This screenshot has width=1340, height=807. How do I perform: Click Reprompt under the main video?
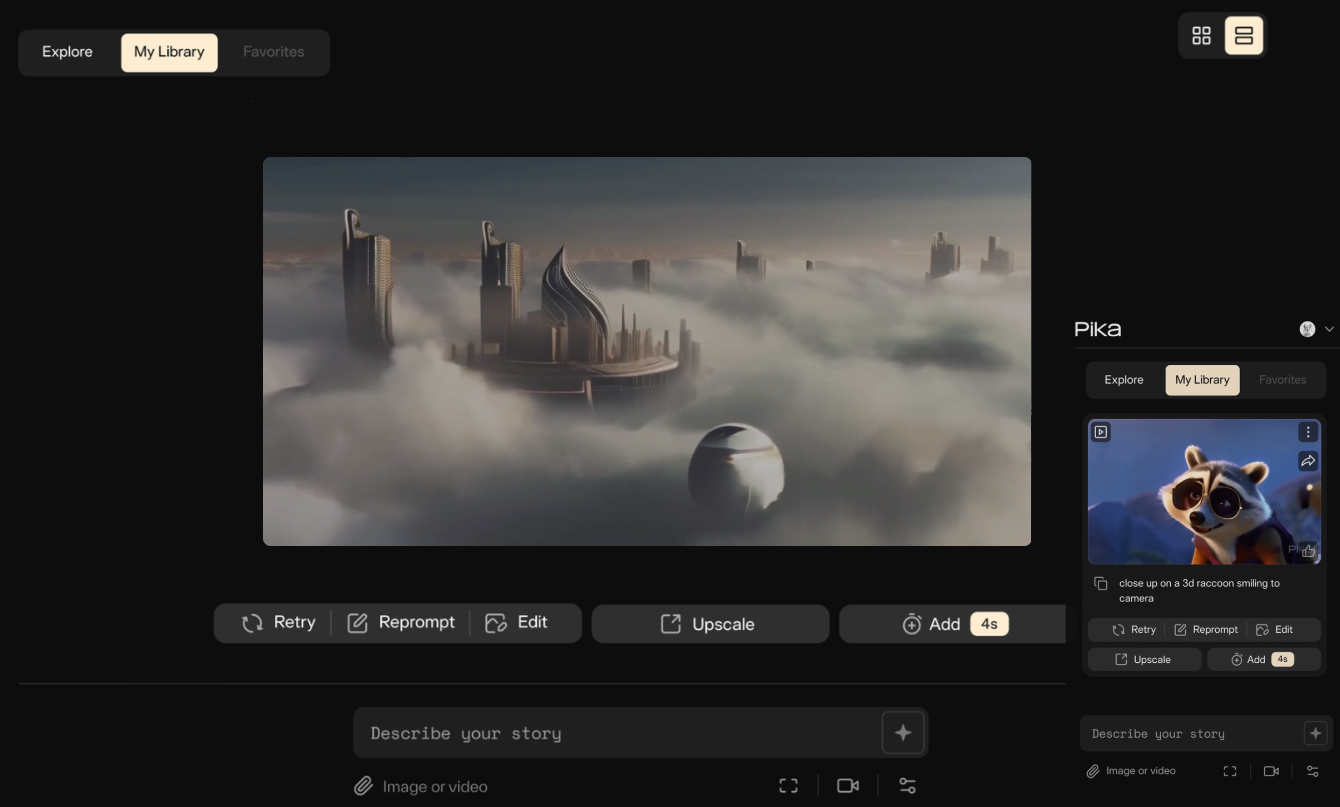point(401,622)
